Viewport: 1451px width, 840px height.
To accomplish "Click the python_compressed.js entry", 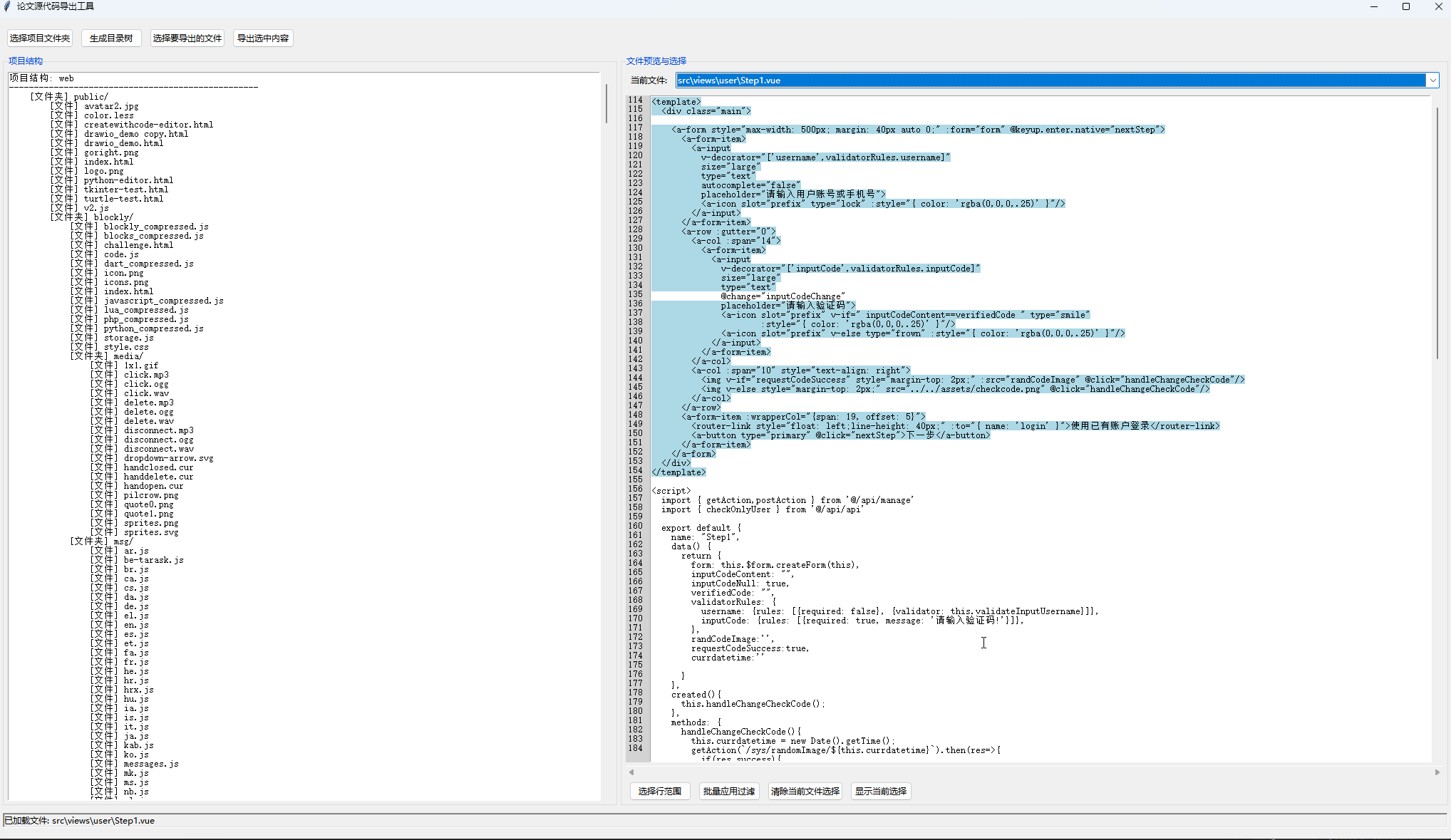I will coord(137,328).
